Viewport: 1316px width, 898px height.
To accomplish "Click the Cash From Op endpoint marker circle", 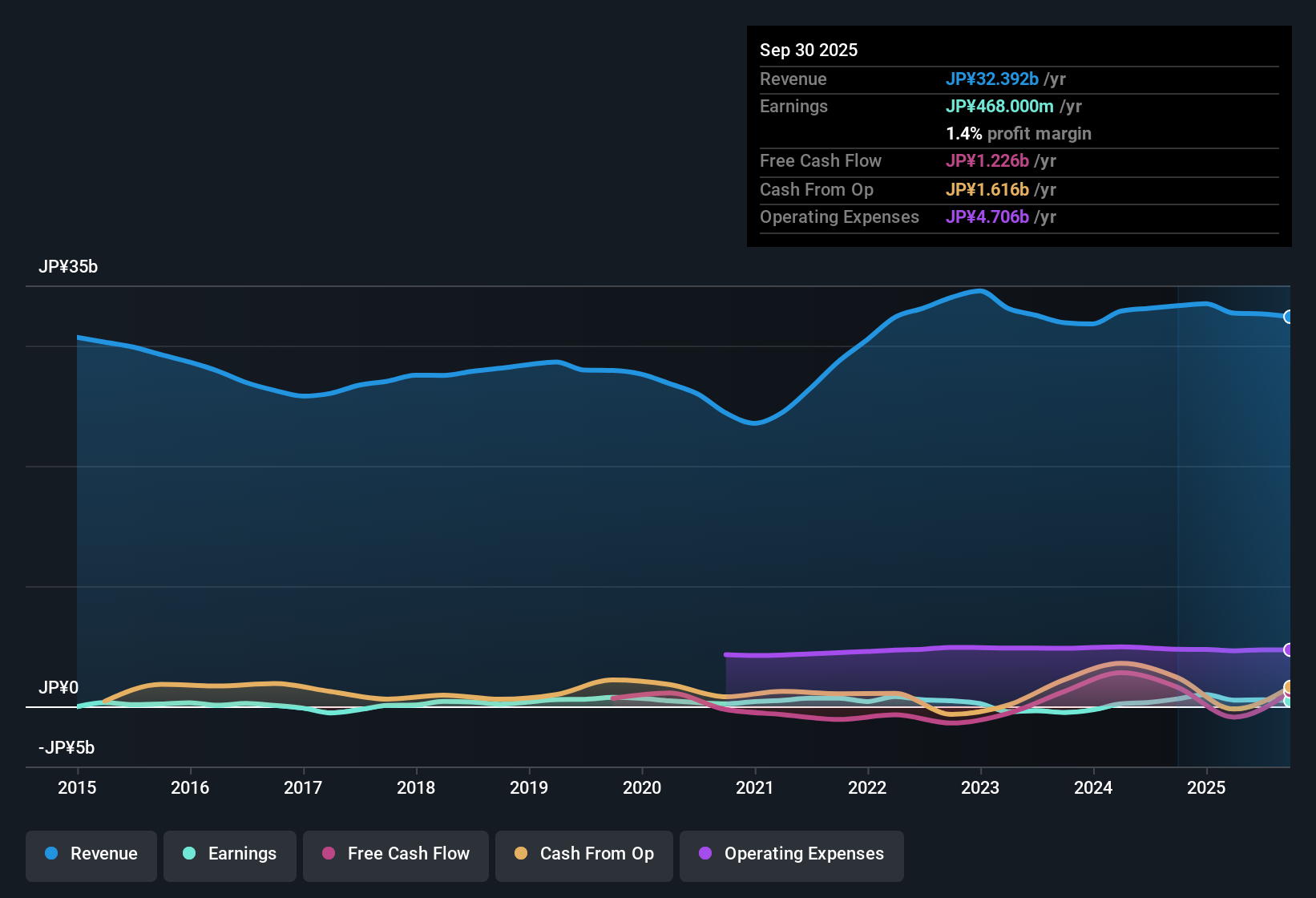I will point(1289,686).
